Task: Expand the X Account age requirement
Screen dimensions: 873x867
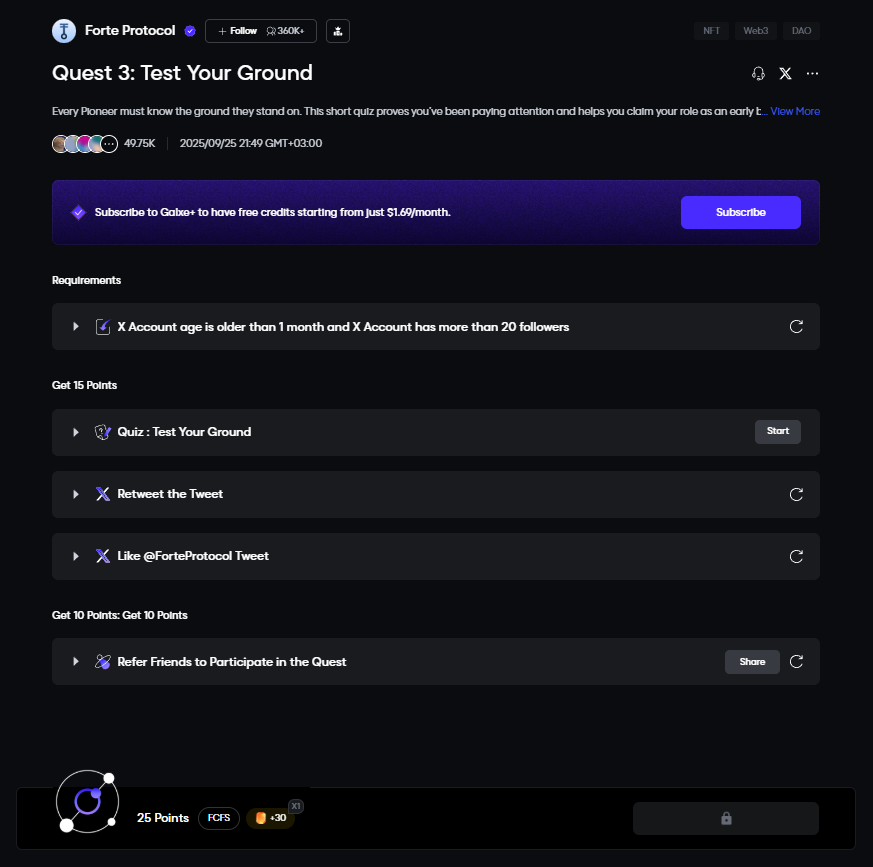Action: 76,327
